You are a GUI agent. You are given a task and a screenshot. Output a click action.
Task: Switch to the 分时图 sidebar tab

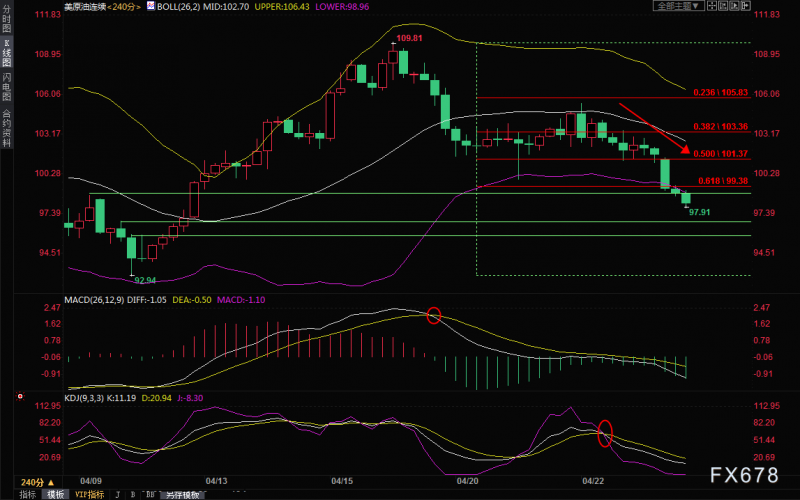coord(7,20)
